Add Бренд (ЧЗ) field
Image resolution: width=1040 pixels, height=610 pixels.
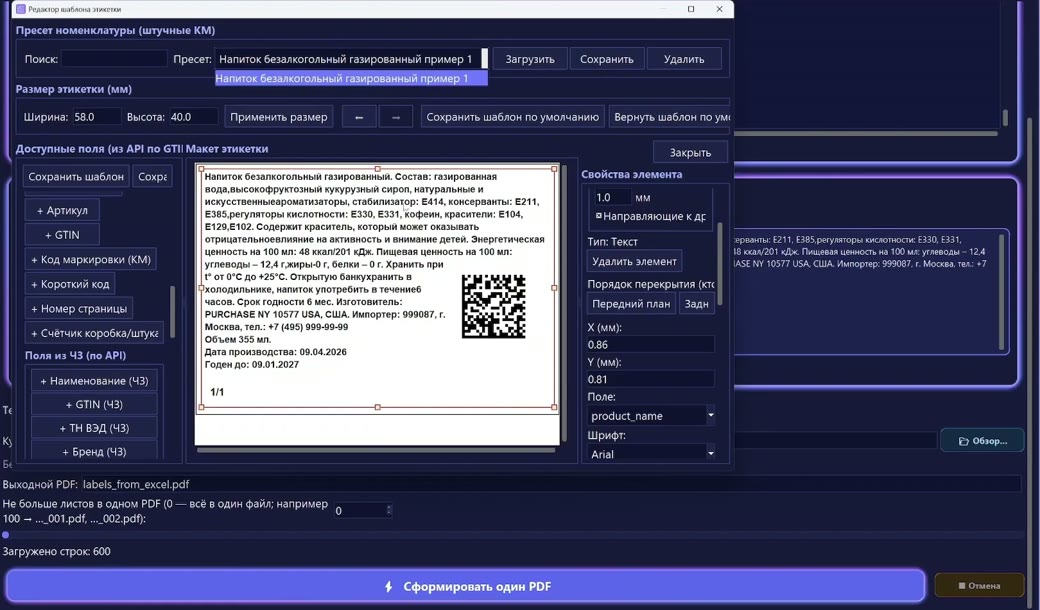pyautogui.click(x=94, y=452)
